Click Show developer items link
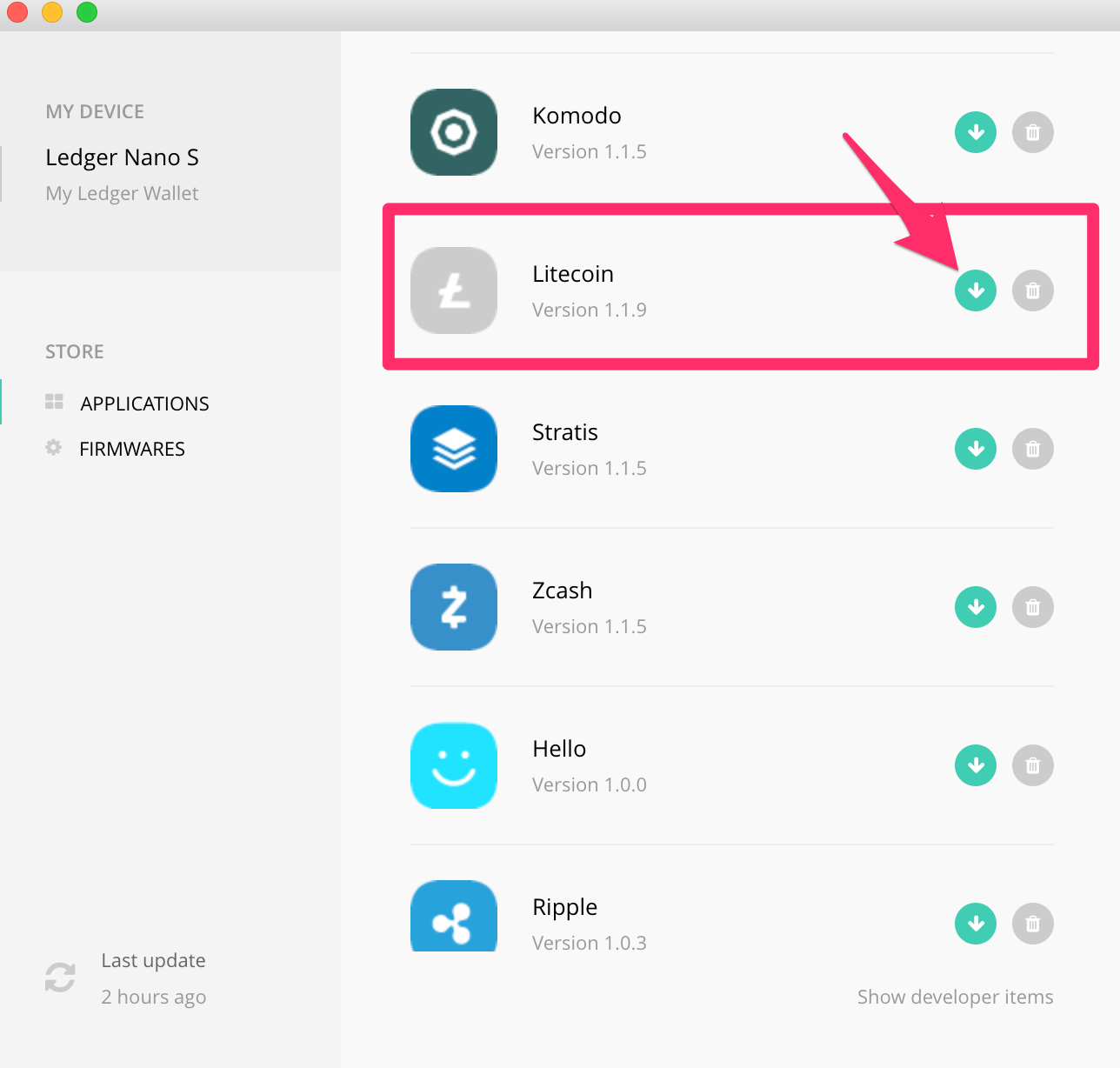Viewport: 1120px width, 1068px height. [955, 997]
